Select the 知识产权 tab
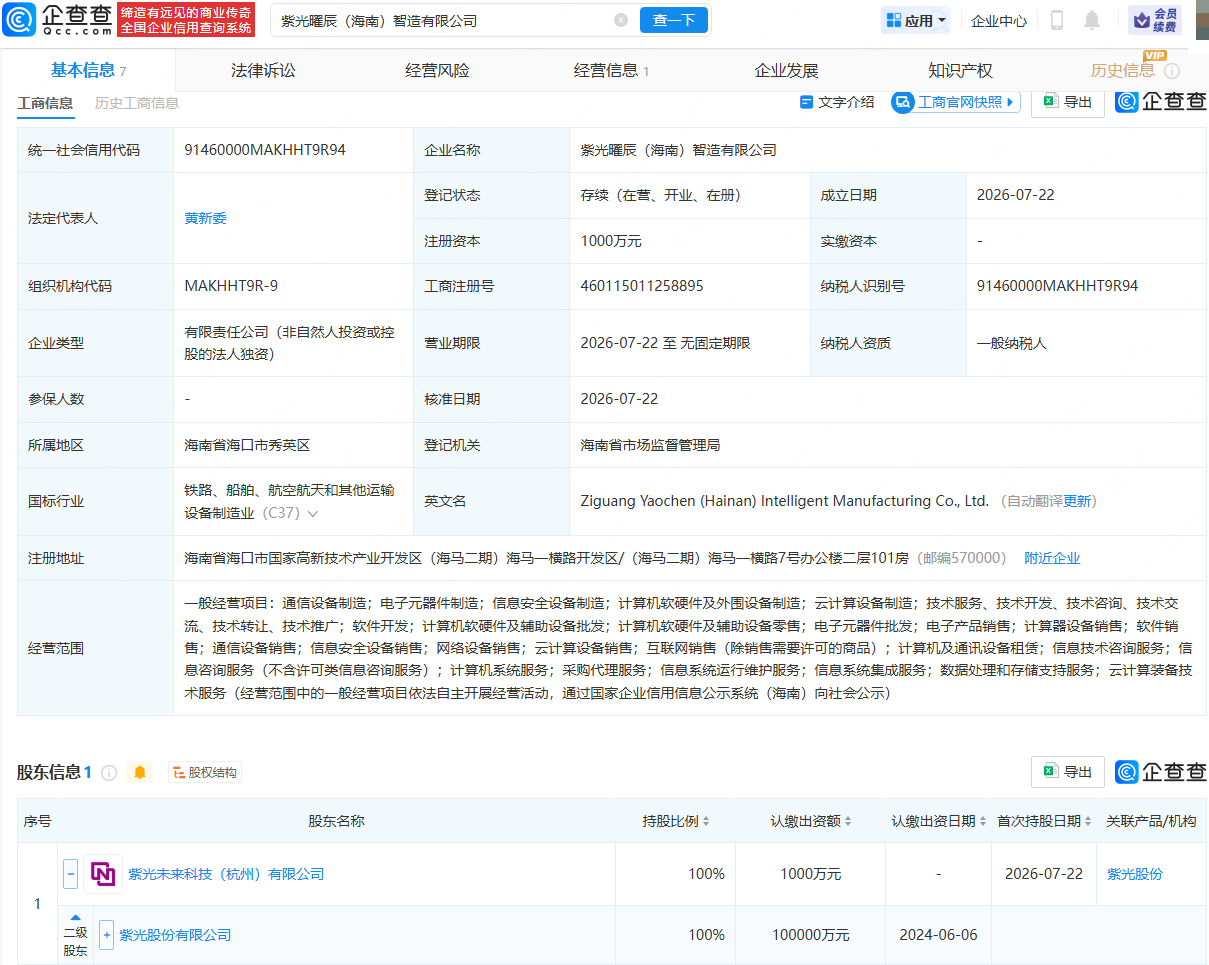This screenshot has height=965, width=1209. [x=960, y=70]
